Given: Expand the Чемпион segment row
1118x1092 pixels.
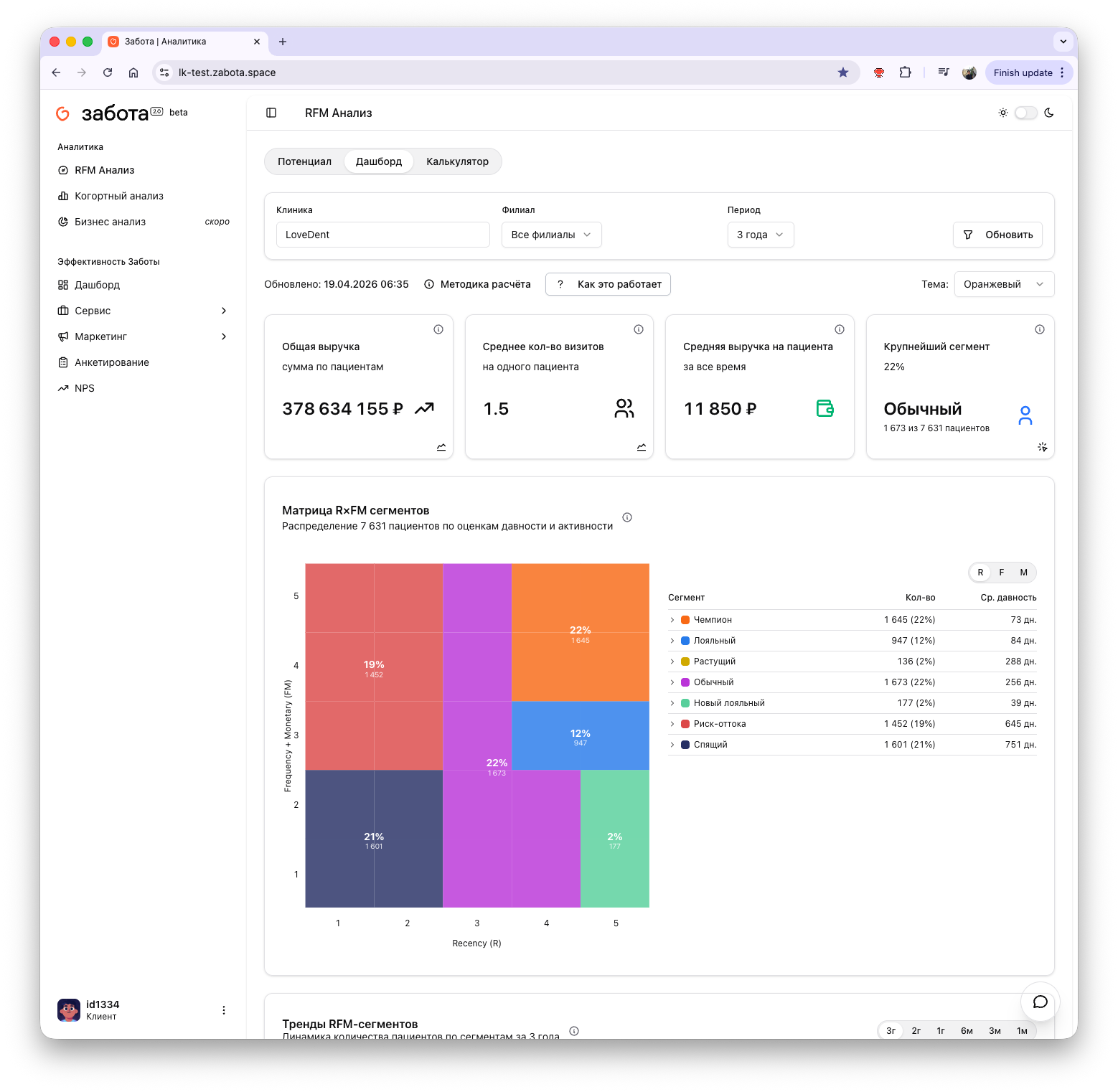Looking at the screenshot, I should coord(672,620).
